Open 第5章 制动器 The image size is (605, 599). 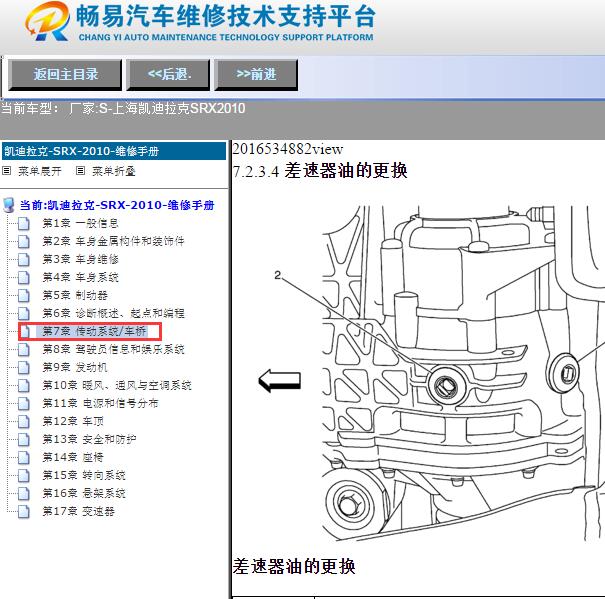(75, 295)
